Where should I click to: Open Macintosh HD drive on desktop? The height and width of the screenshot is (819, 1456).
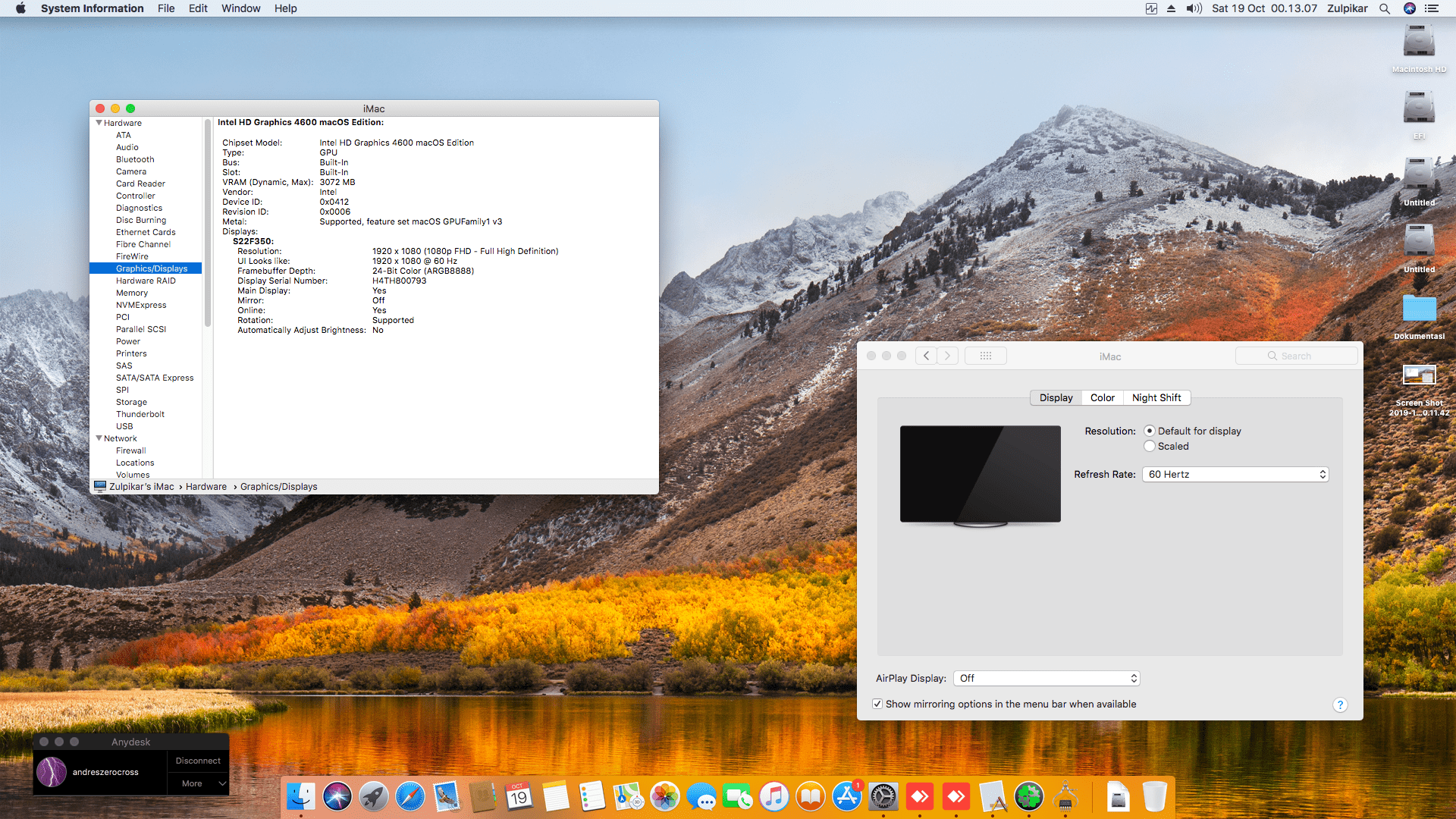1419,42
